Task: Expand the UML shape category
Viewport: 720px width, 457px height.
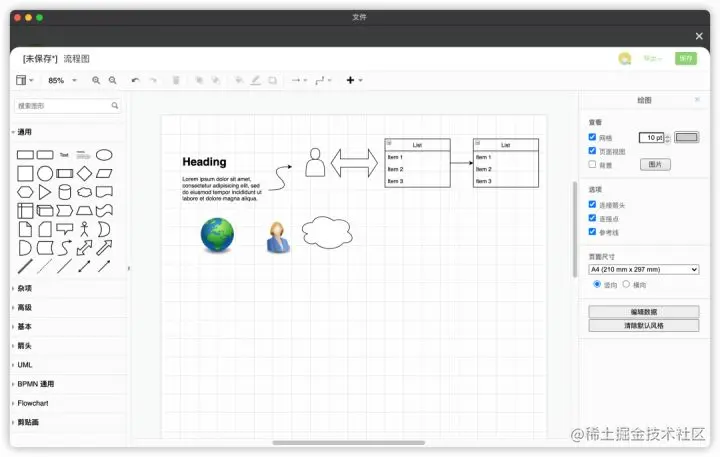Action: coord(24,365)
